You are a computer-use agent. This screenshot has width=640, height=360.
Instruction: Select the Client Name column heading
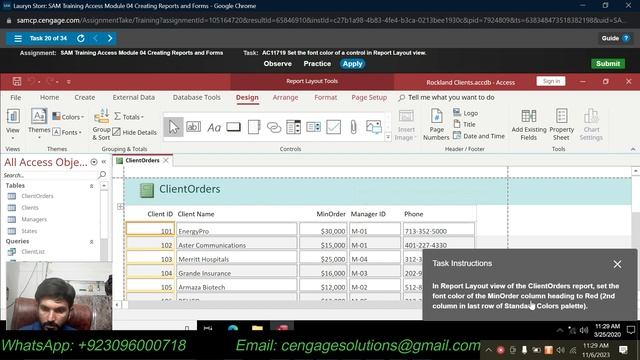[196, 214]
